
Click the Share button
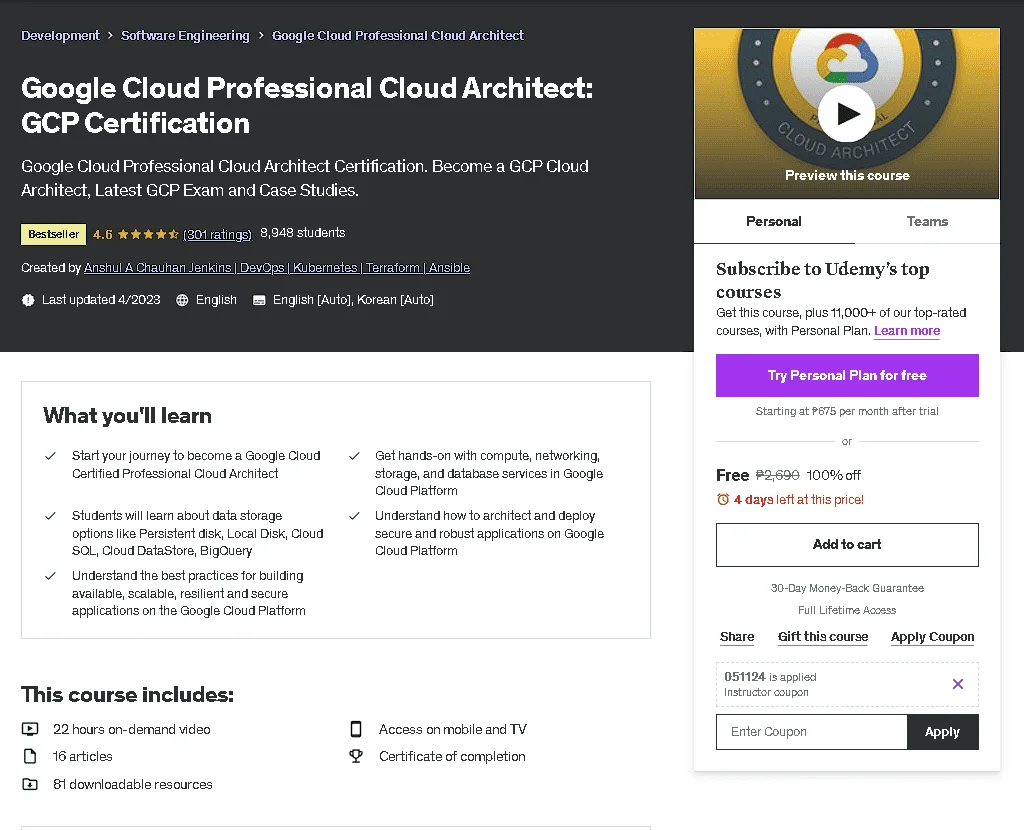tap(737, 637)
